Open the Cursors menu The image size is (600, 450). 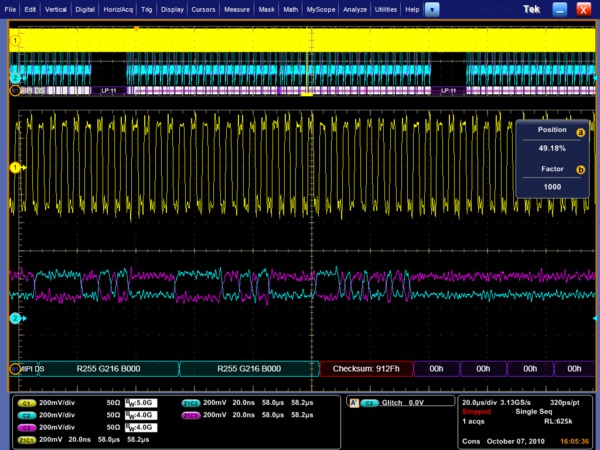[x=203, y=10]
